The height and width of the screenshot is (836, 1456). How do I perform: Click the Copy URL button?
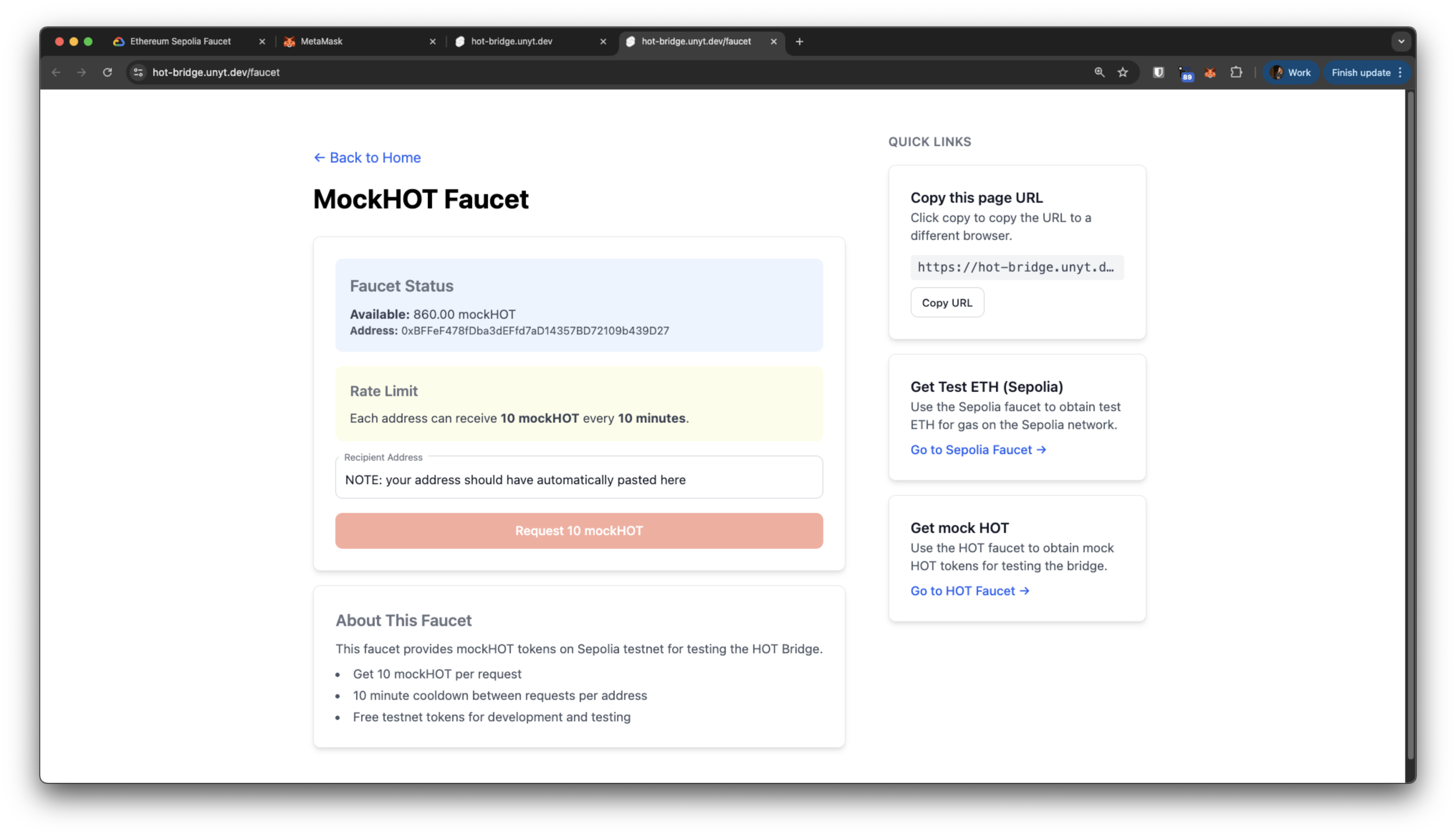[x=946, y=302]
